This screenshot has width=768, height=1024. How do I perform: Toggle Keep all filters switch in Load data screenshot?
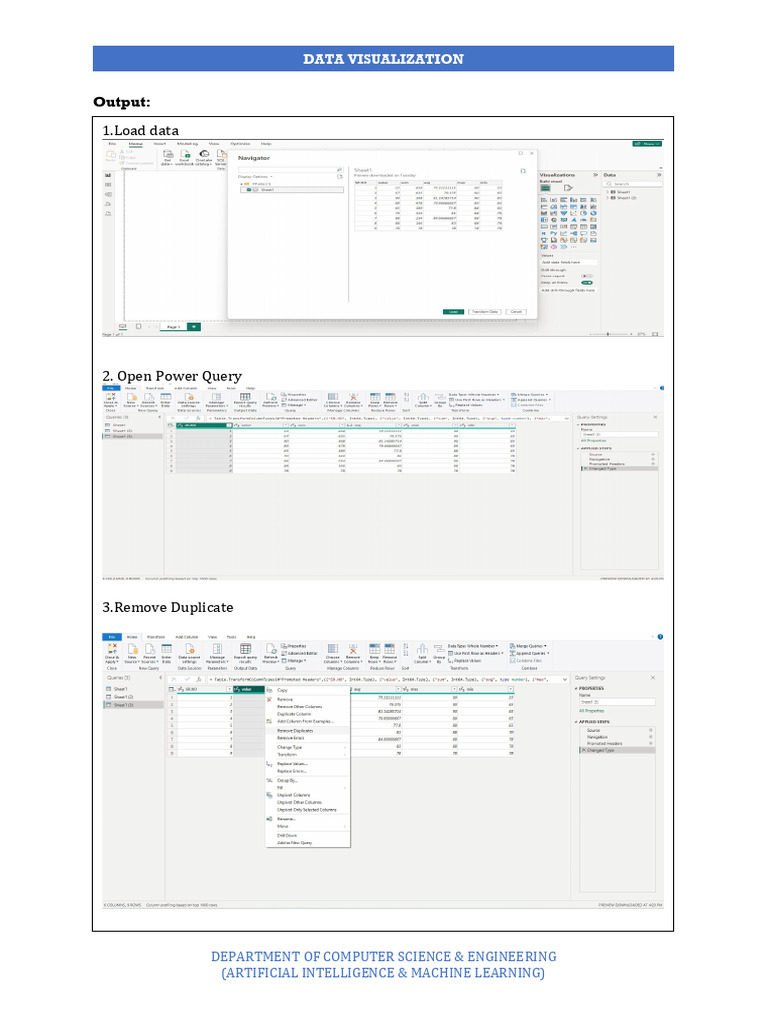coord(587,283)
